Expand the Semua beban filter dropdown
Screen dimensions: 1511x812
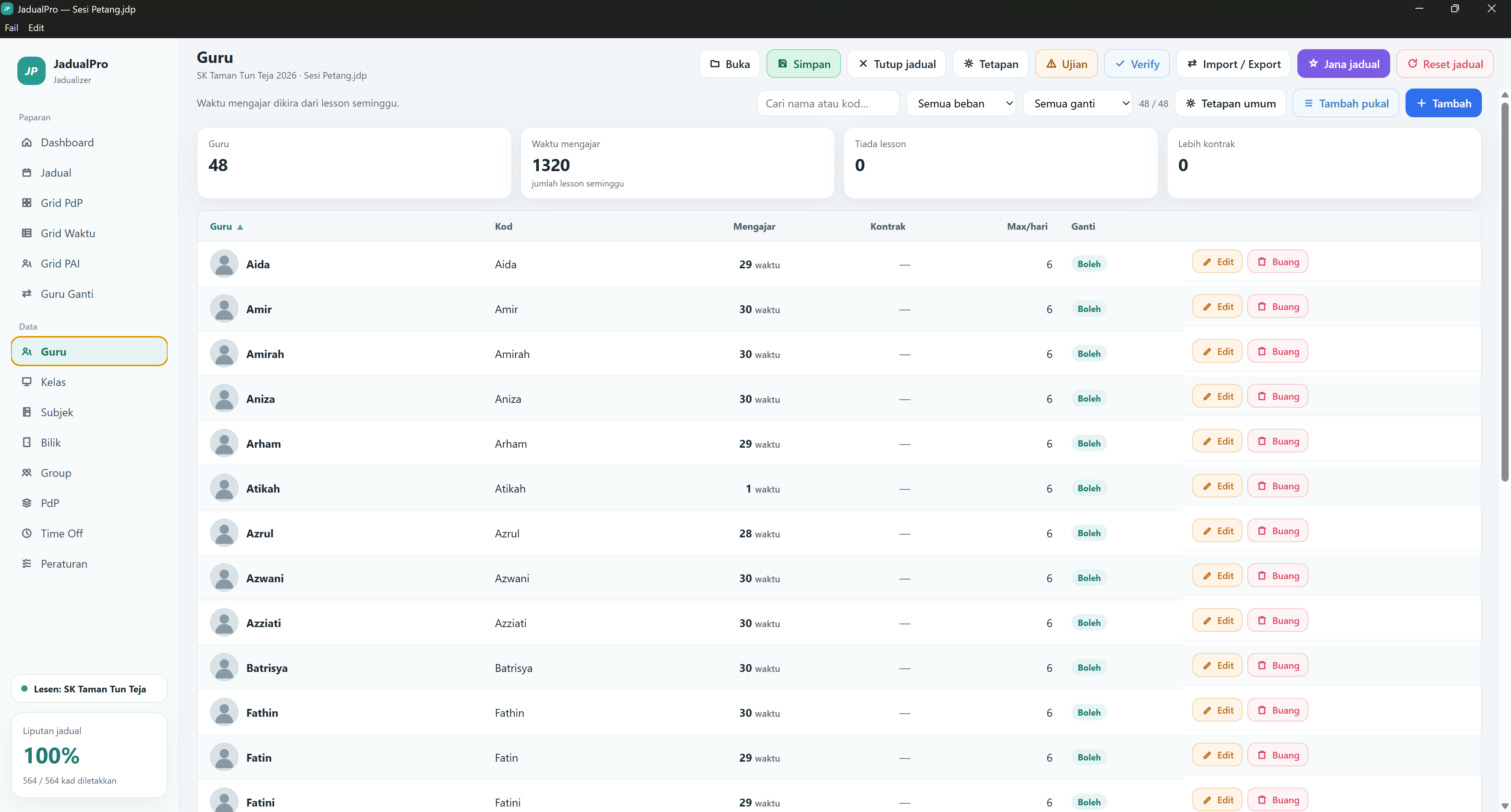tap(961, 103)
